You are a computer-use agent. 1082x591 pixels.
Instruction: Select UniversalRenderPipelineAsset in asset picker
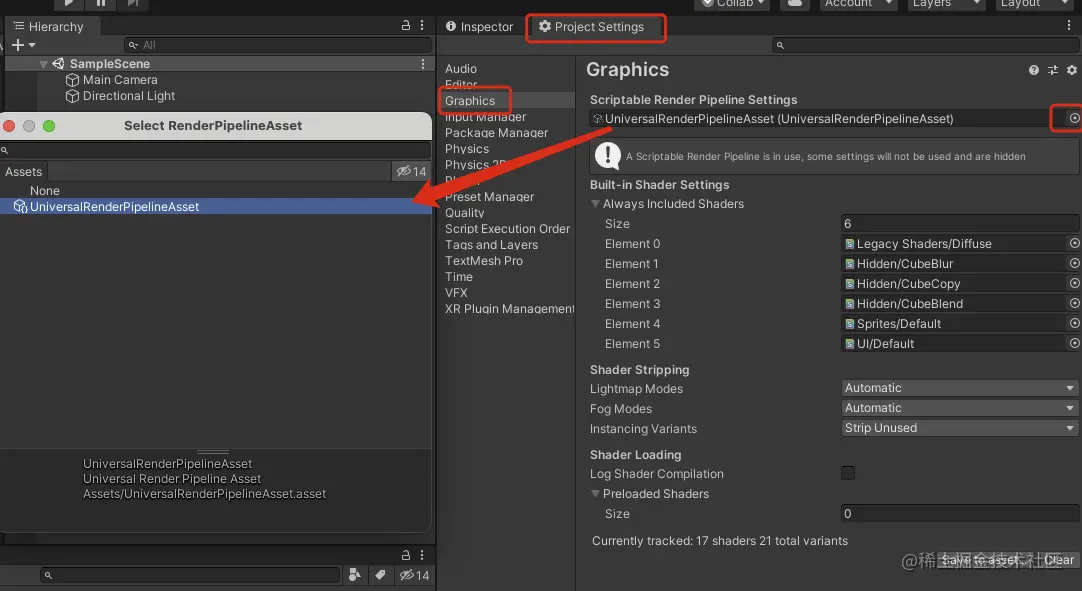(x=215, y=206)
